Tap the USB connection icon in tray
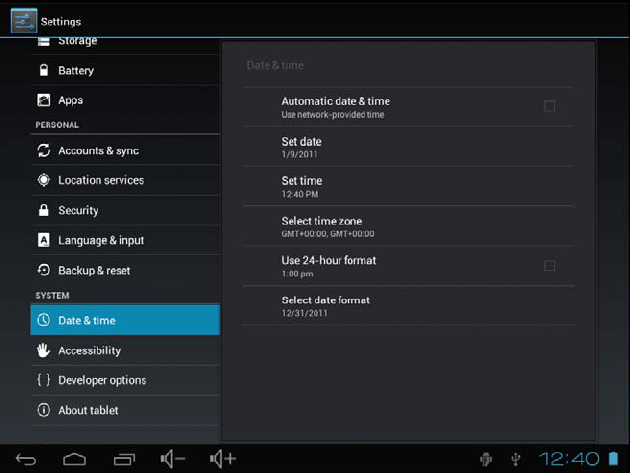 coord(516,459)
